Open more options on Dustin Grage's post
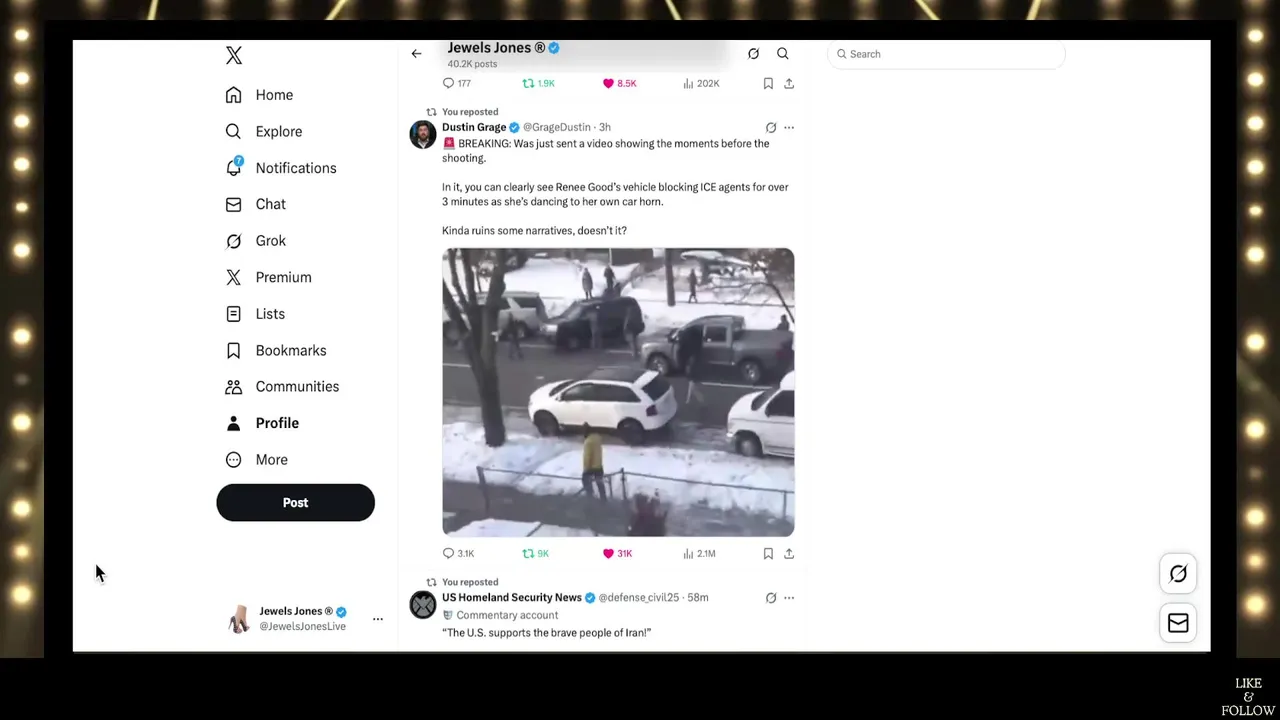The width and height of the screenshot is (1280, 720). [789, 127]
